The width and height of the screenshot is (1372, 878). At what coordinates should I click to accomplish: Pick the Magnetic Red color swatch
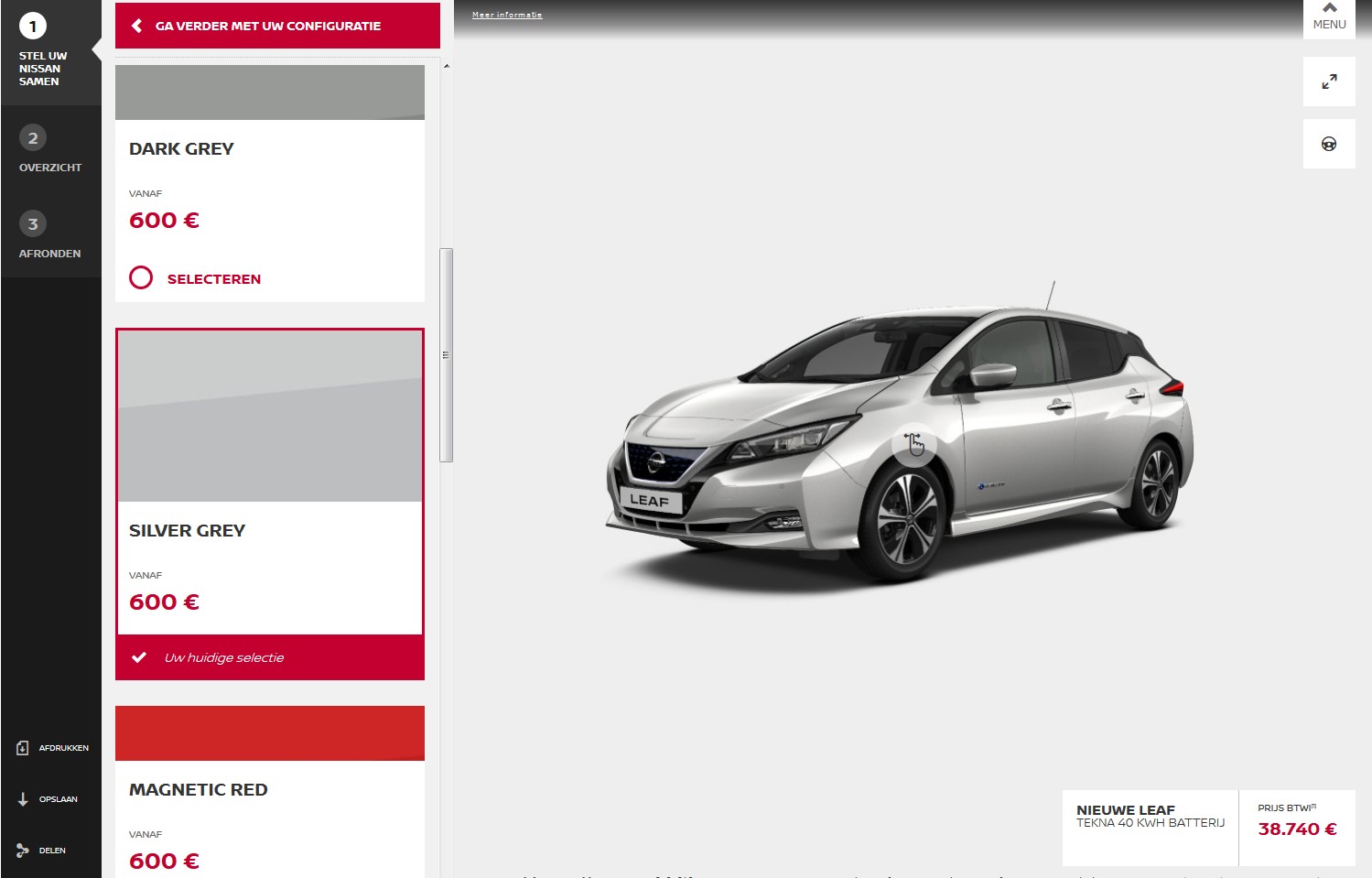pyautogui.click(x=270, y=733)
